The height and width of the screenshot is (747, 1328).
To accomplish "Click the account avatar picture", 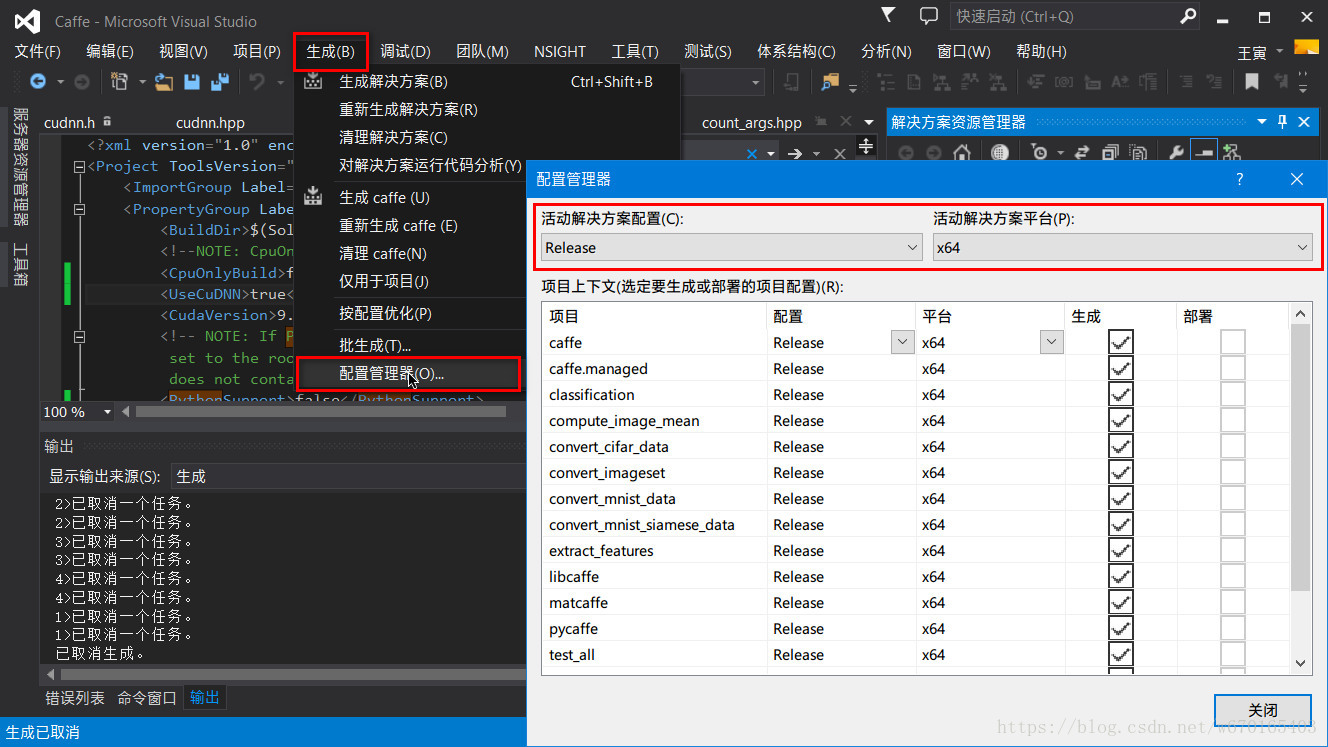I will coord(1306,48).
